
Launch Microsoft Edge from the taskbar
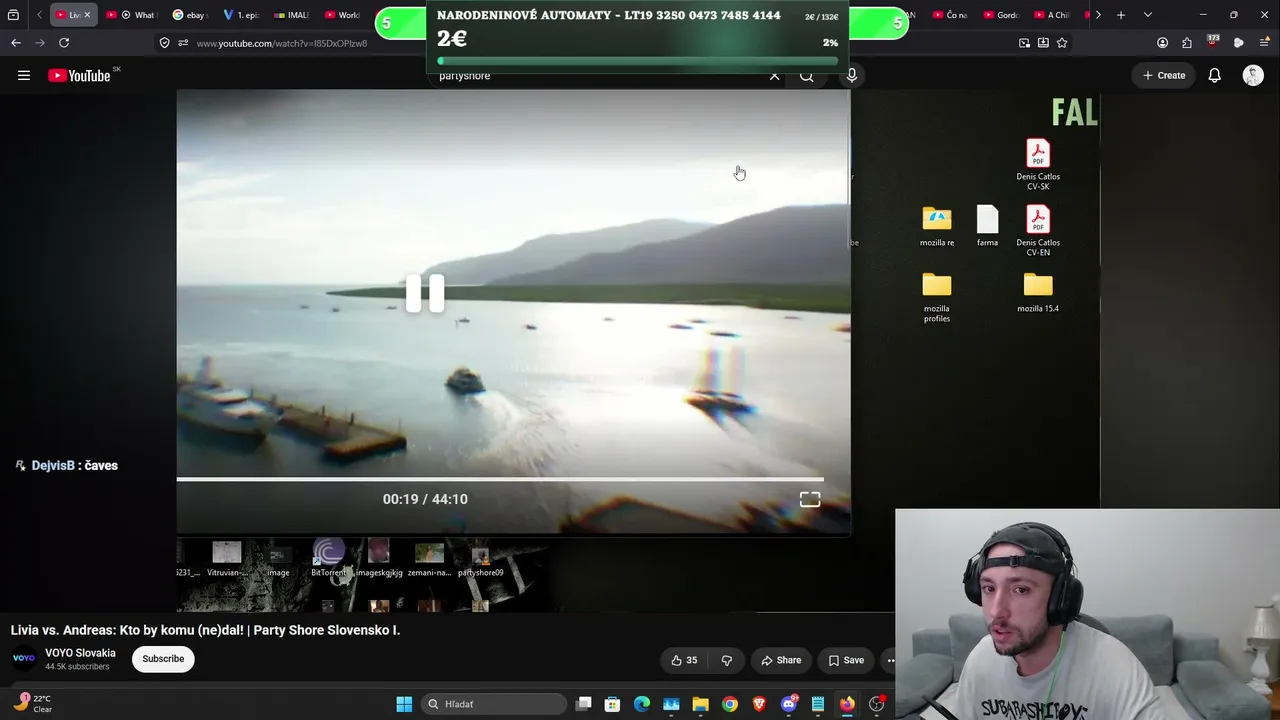point(642,704)
